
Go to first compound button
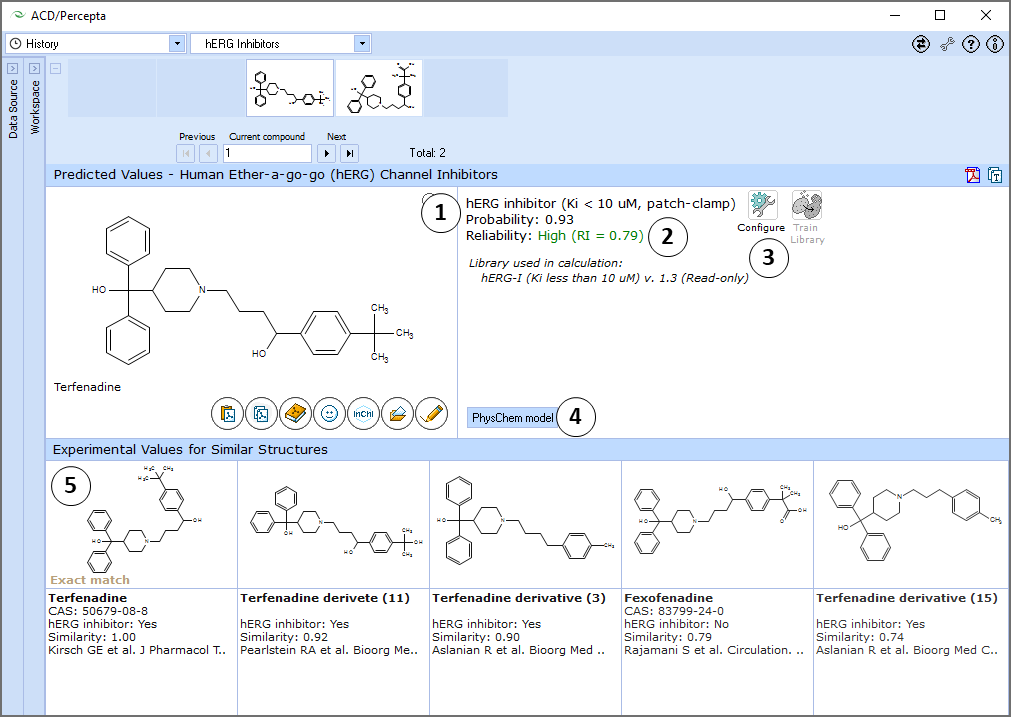click(186, 153)
